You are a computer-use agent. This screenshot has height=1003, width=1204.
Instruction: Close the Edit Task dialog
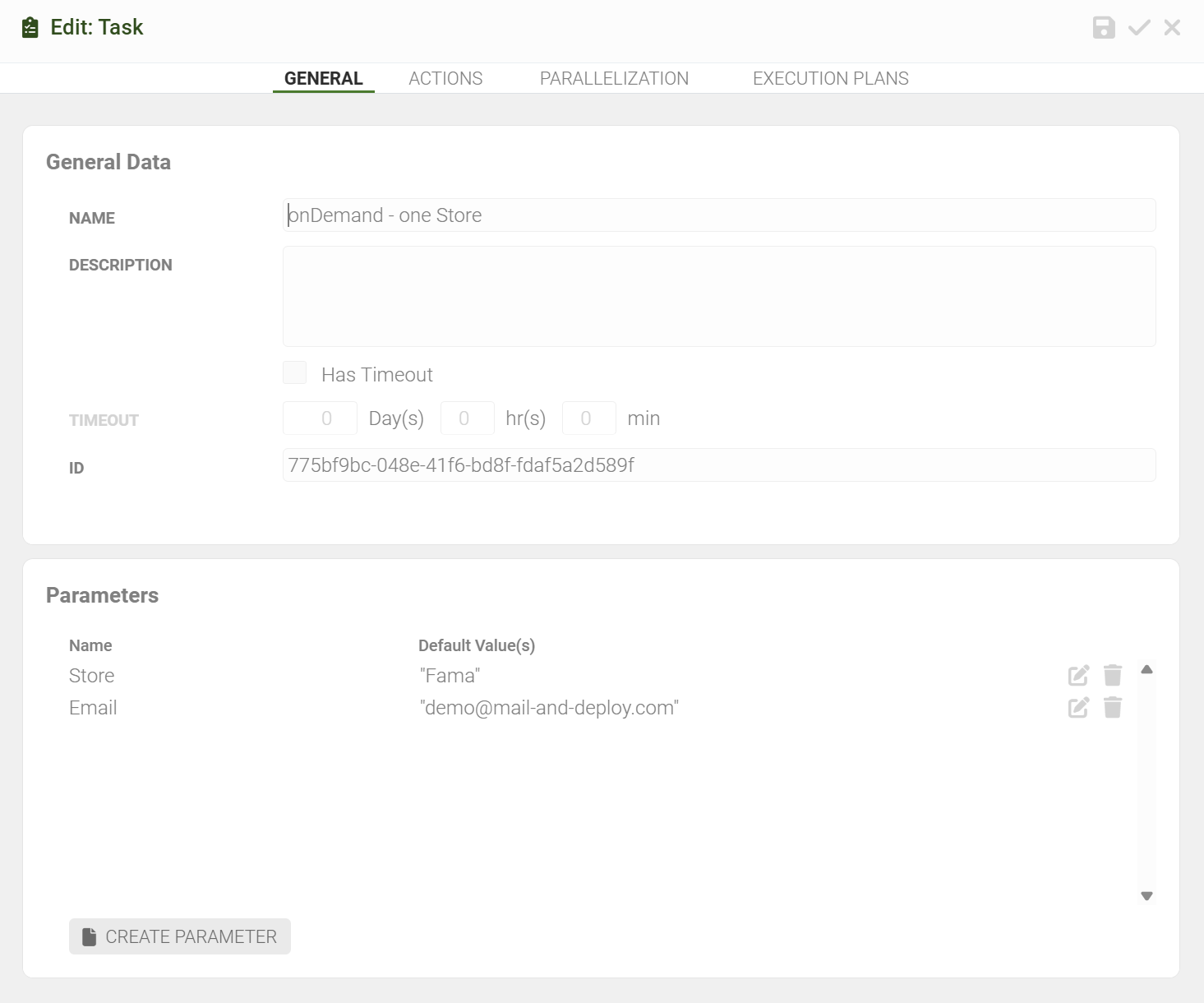click(1172, 28)
